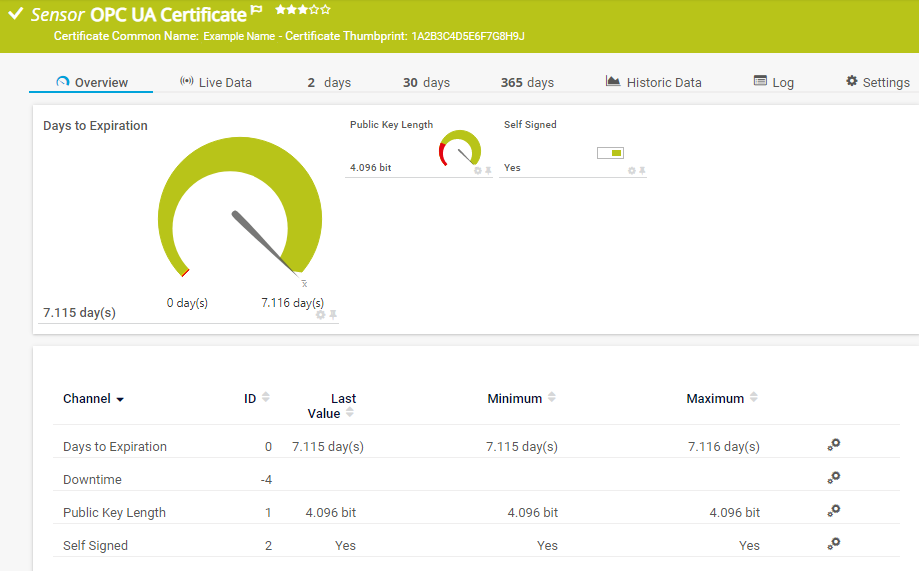This screenshot has height=571, width=919.
Task: Set priority to one star
Action: pyautogui.click(x=280, y=10)
